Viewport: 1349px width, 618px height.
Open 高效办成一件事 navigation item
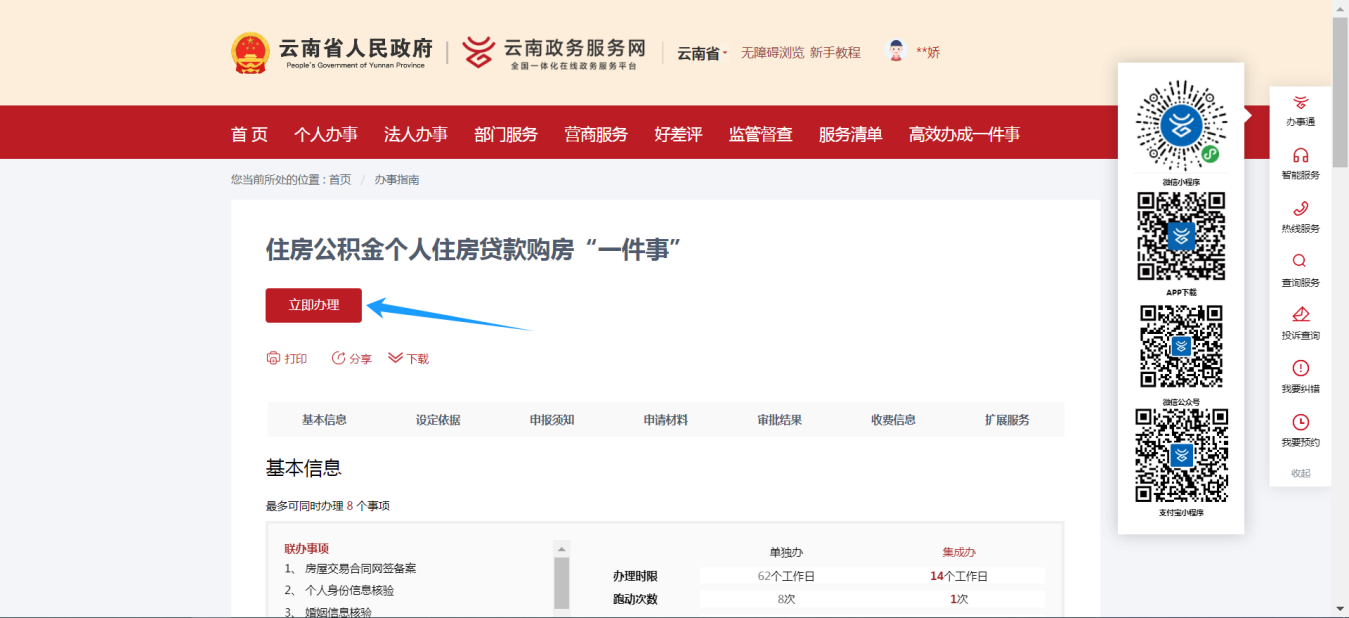(964, 134)
